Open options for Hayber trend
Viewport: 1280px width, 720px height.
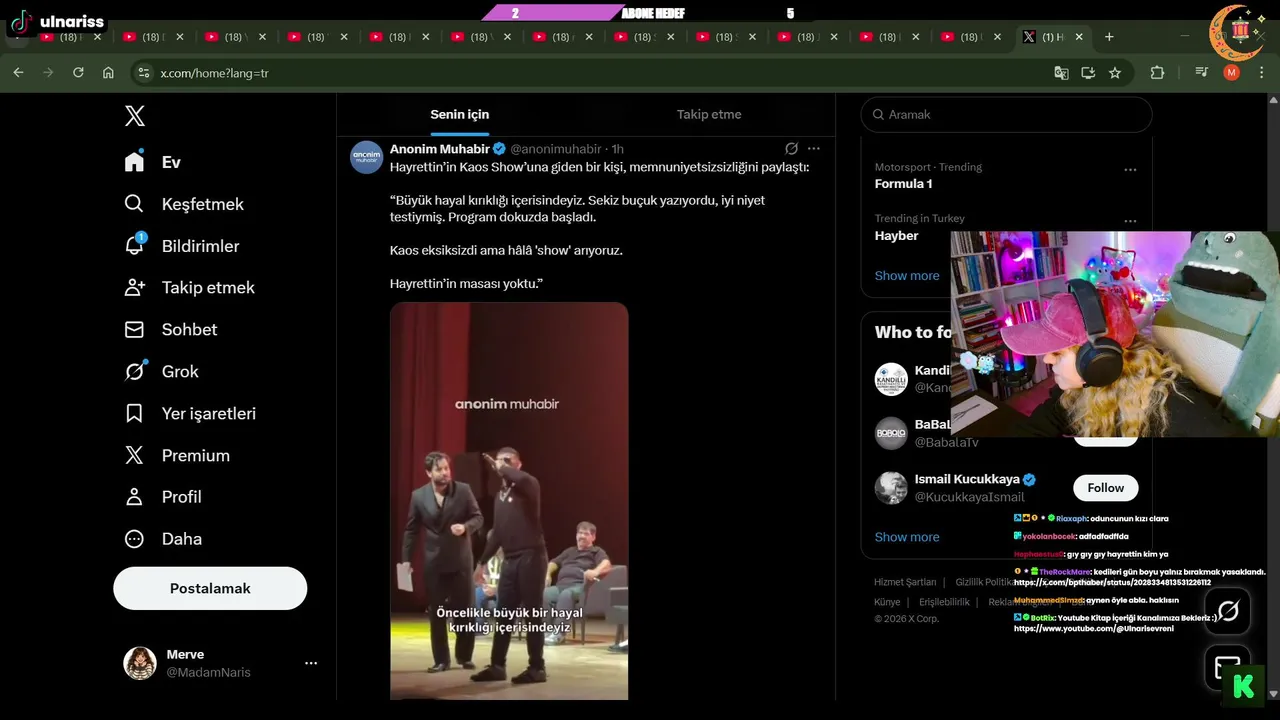coord(1130,221)
